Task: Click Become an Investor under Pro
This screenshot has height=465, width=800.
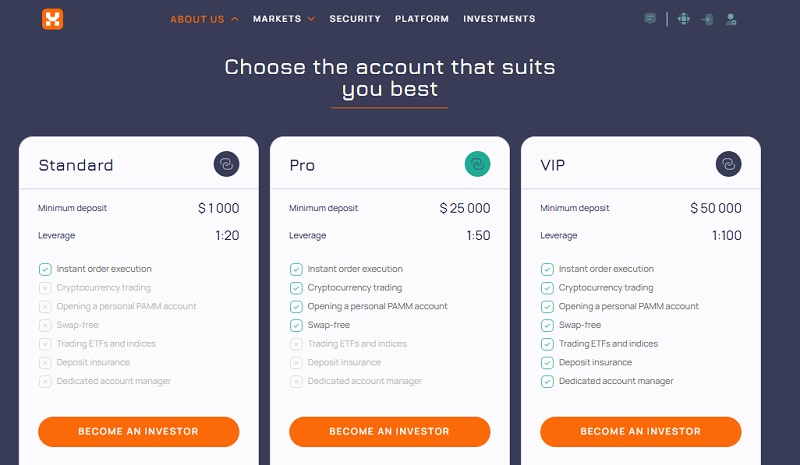Action: 390,432
